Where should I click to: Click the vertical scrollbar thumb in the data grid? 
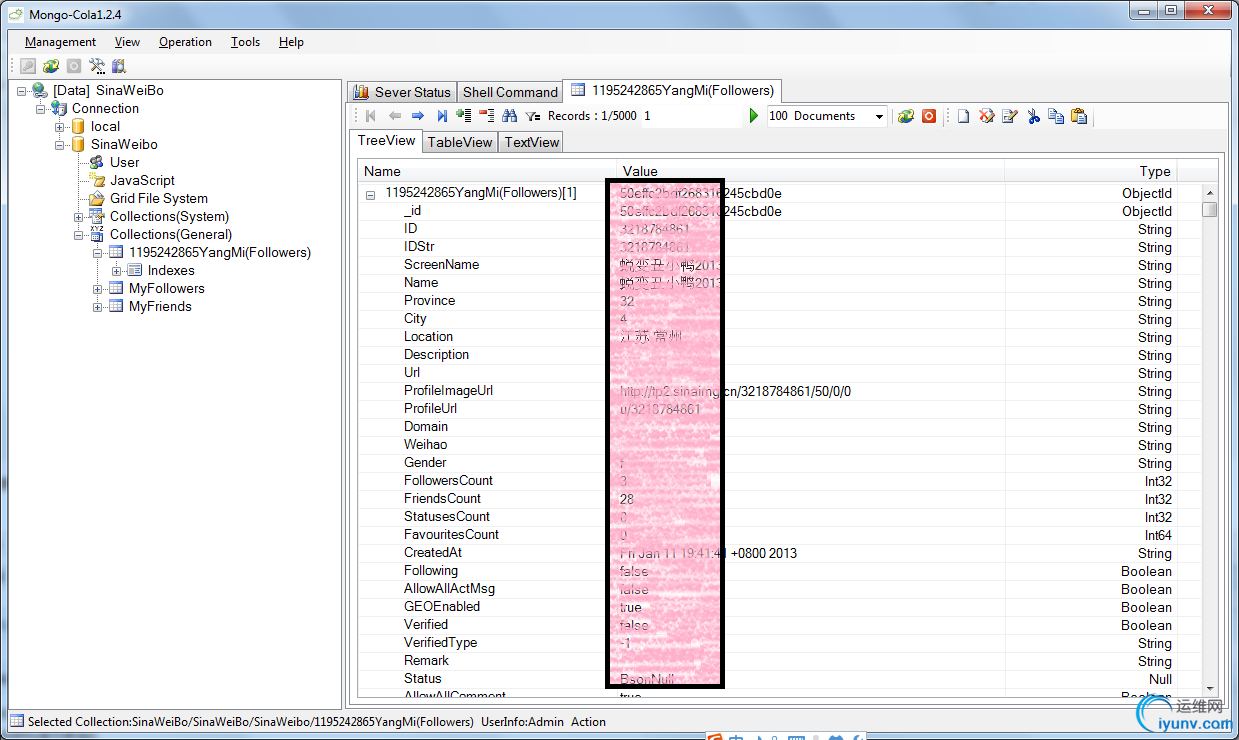point(1210,210)
